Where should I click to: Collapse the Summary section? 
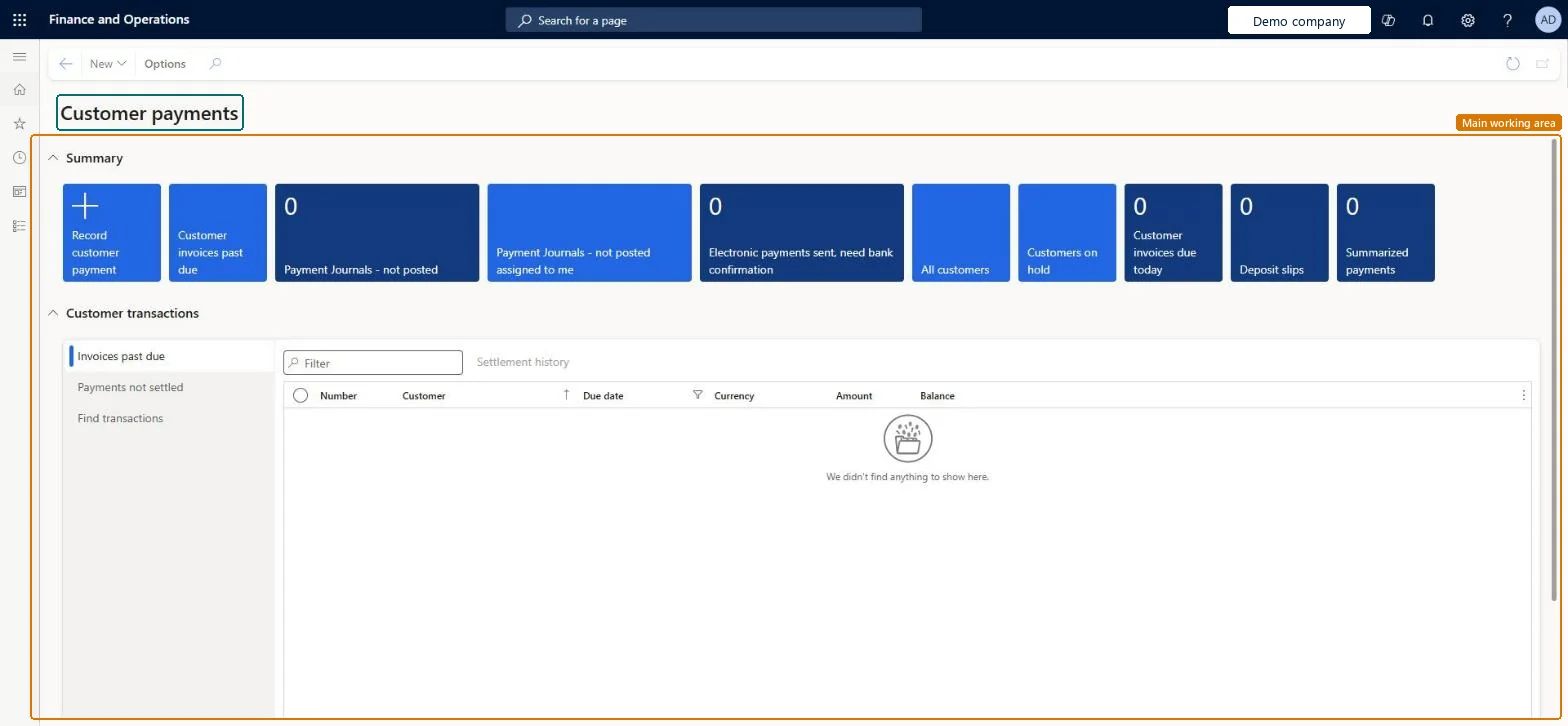point(53,158)
